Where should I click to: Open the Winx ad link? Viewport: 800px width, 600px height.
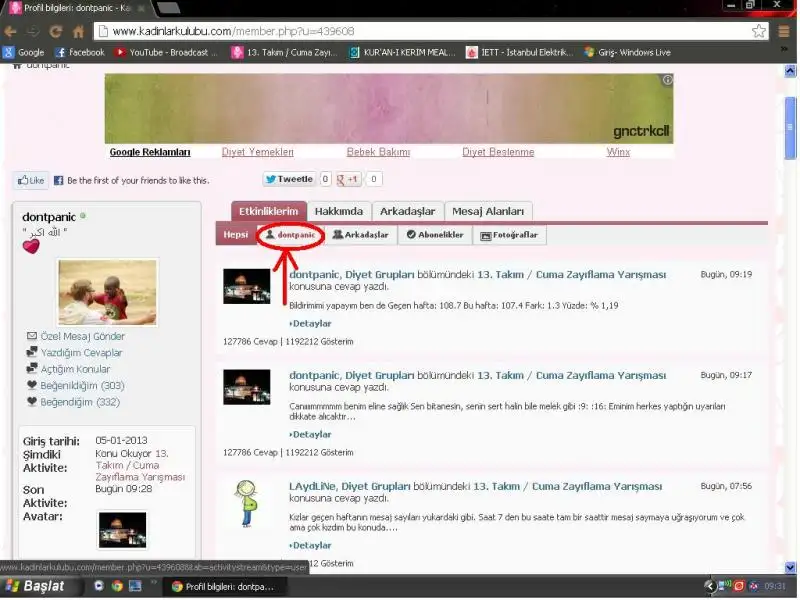pyautogui.click(x=618, y=153)
